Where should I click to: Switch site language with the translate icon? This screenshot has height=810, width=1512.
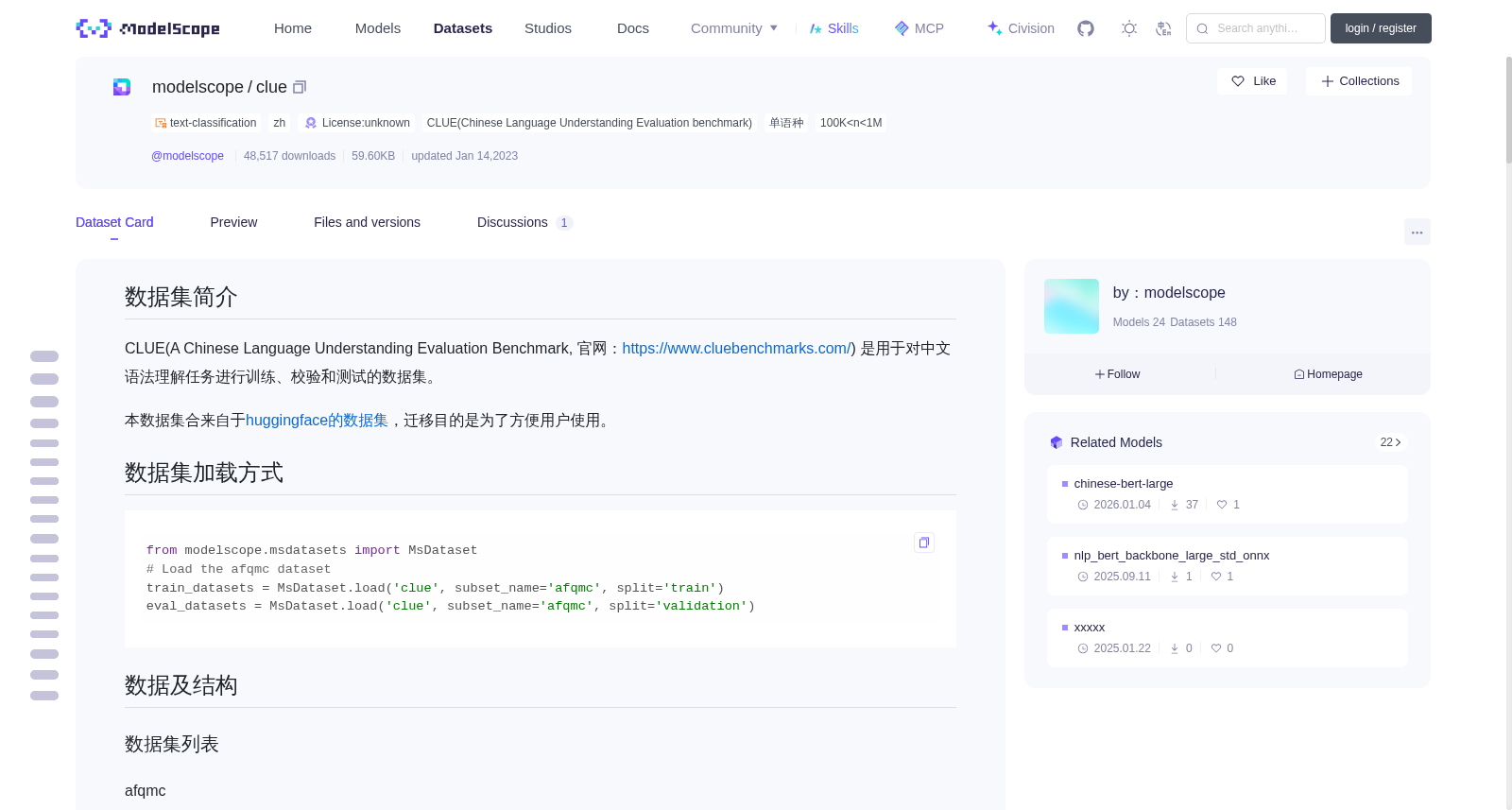coord(1163,28)
